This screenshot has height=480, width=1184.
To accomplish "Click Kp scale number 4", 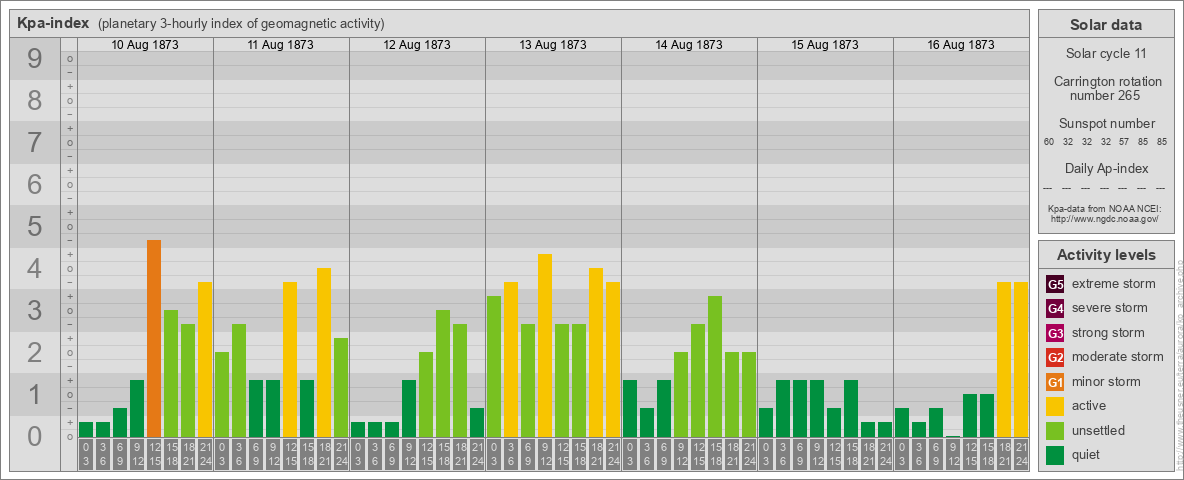I will pyautogui.click(x=35, y=269).
